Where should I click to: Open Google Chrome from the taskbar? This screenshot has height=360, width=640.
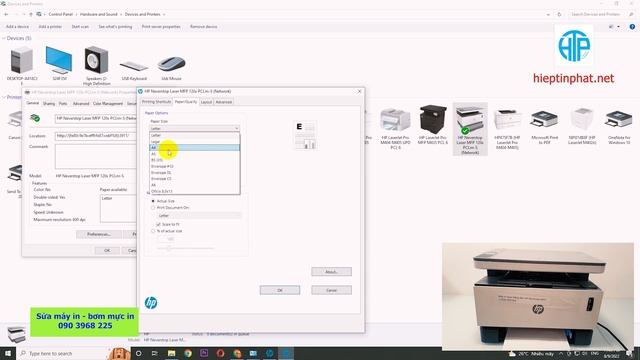[x=188, y=353]
